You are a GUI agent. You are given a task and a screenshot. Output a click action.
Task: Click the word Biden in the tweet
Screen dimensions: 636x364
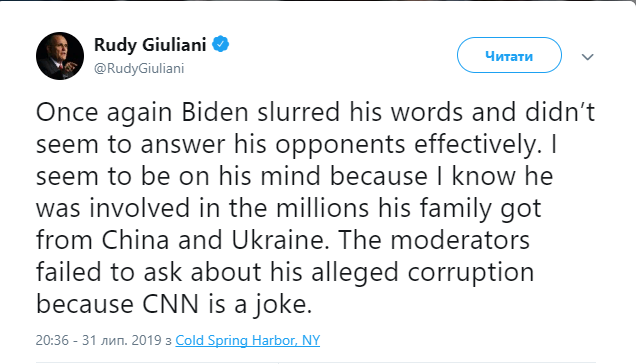point(215,112)
